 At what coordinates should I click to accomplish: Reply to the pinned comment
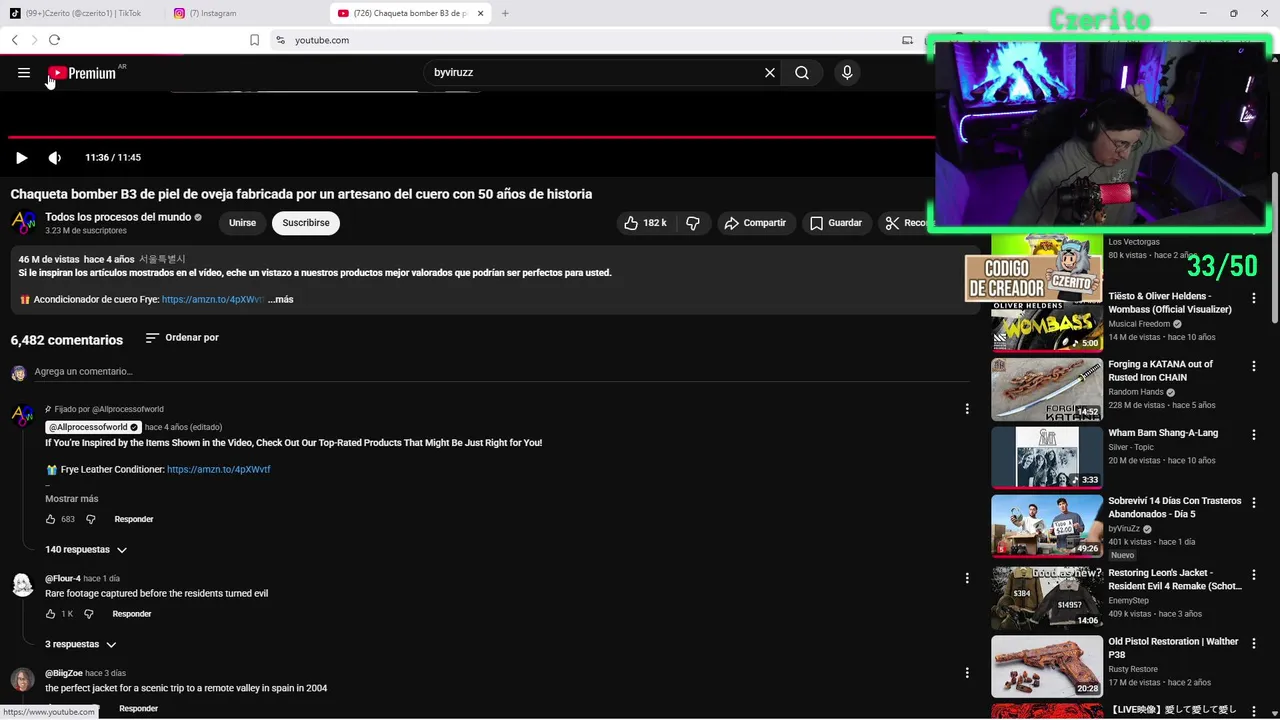[134, 519]
